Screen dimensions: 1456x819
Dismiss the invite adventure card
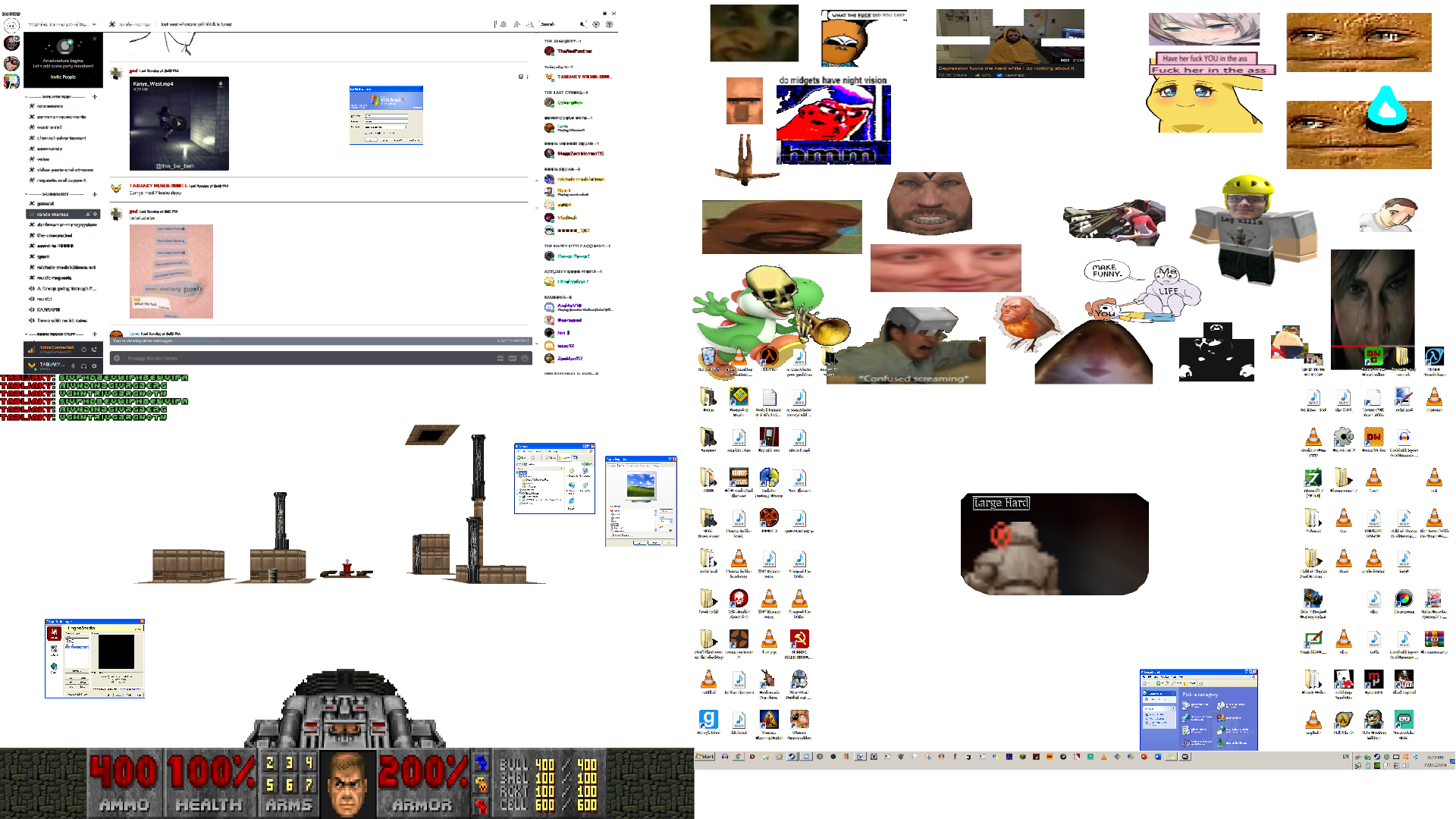pyautogui.click(x=95, y=38)
